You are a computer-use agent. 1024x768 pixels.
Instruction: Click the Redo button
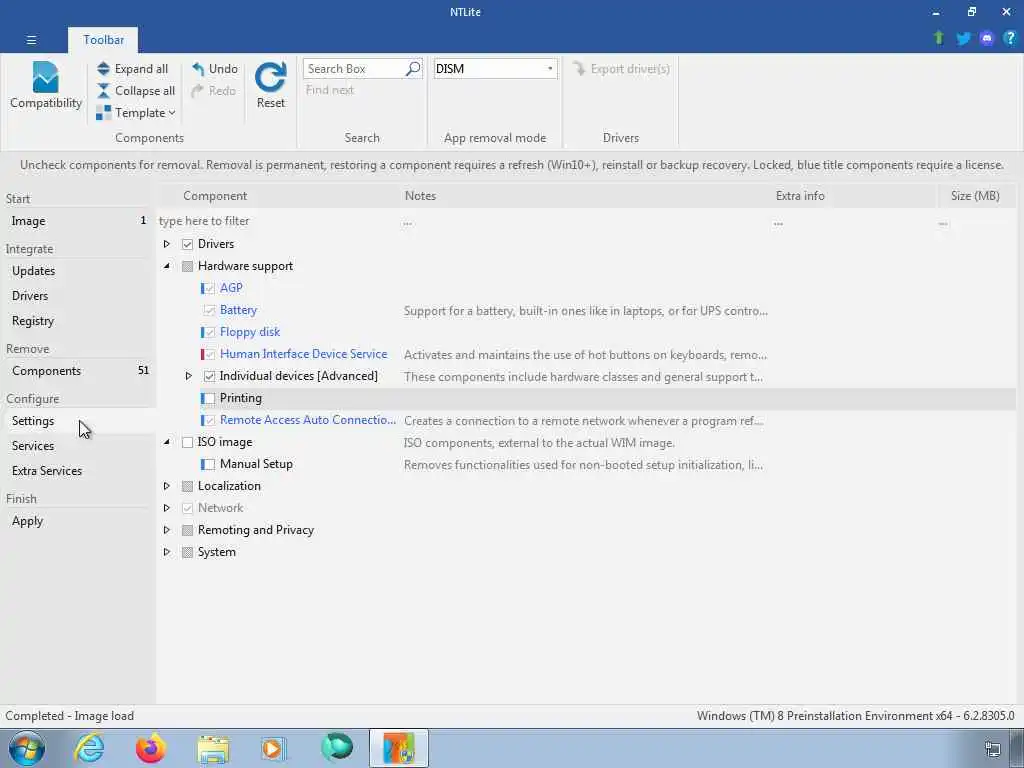214,91
